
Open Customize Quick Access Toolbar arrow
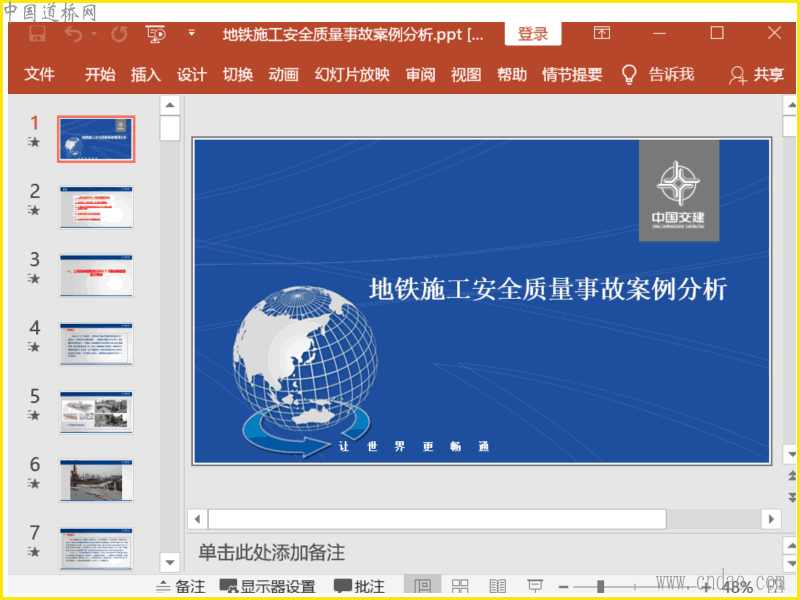pos(192,33)
